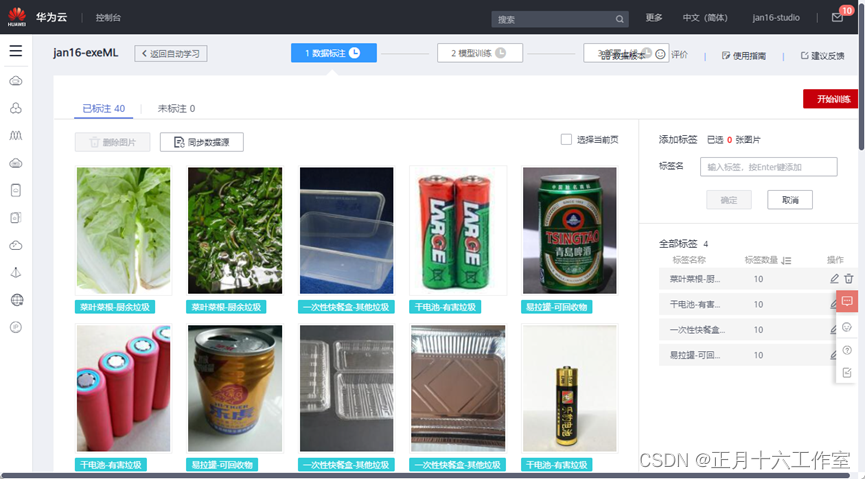This screenshot has width=865, height=479.
Task: Click the first cloud icon in left sidebar
Action: click(x=15, y=81)
